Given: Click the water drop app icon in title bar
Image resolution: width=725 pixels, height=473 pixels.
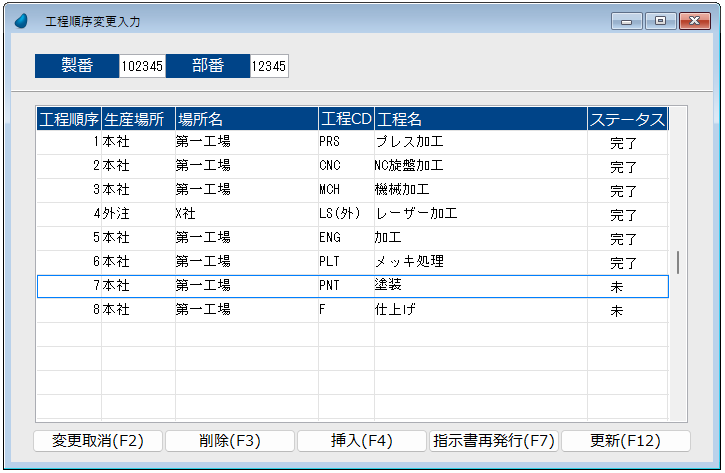Looking at the screenshot, I should (21, 20).
